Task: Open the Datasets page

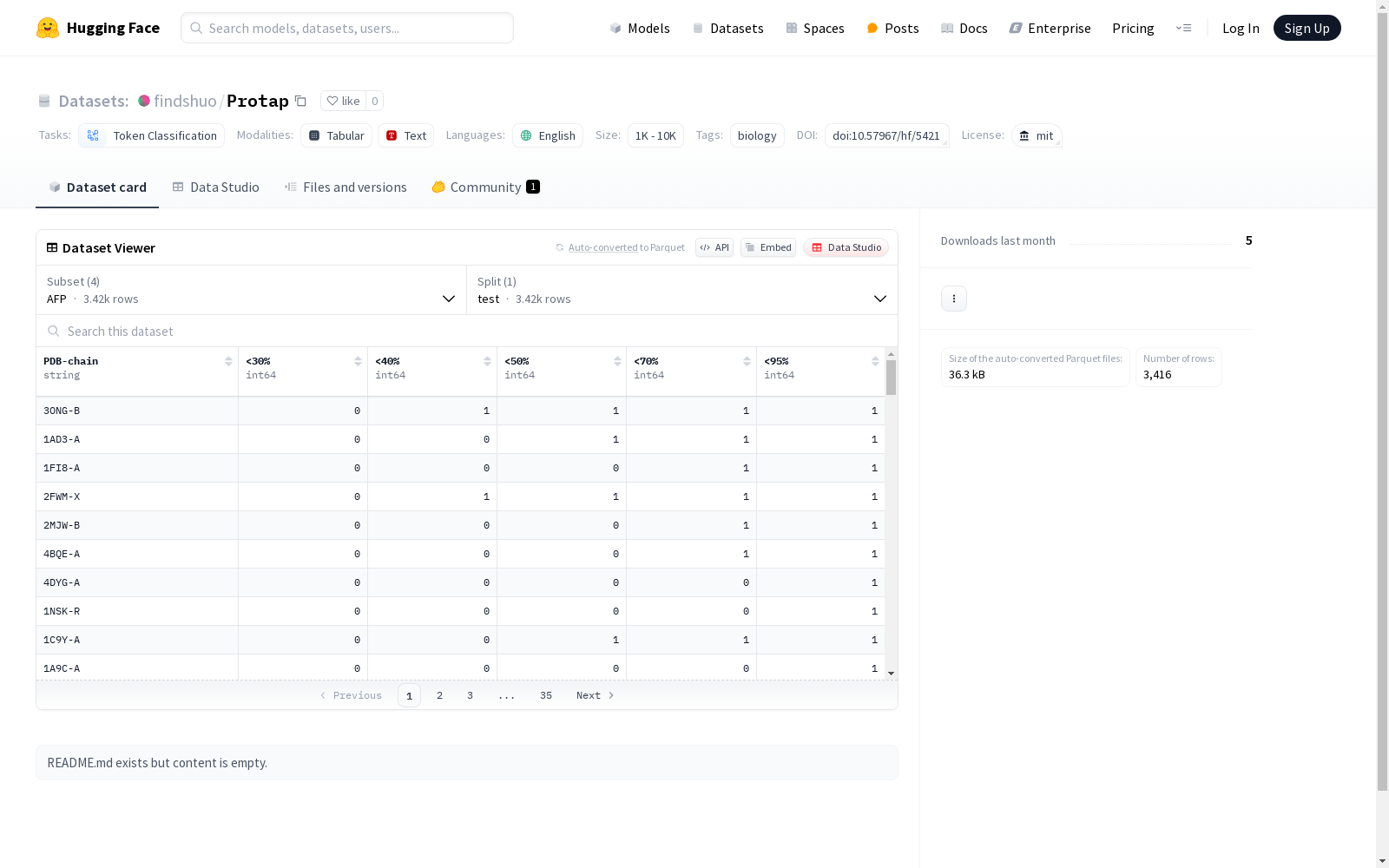Action: click(727, 28)
